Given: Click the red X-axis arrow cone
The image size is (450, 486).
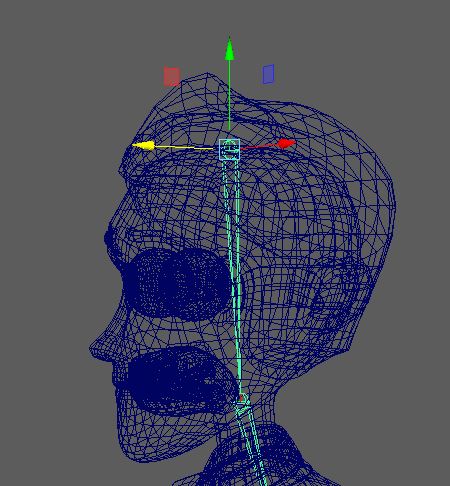Looking at the screenshot, I should pos(287,144).
